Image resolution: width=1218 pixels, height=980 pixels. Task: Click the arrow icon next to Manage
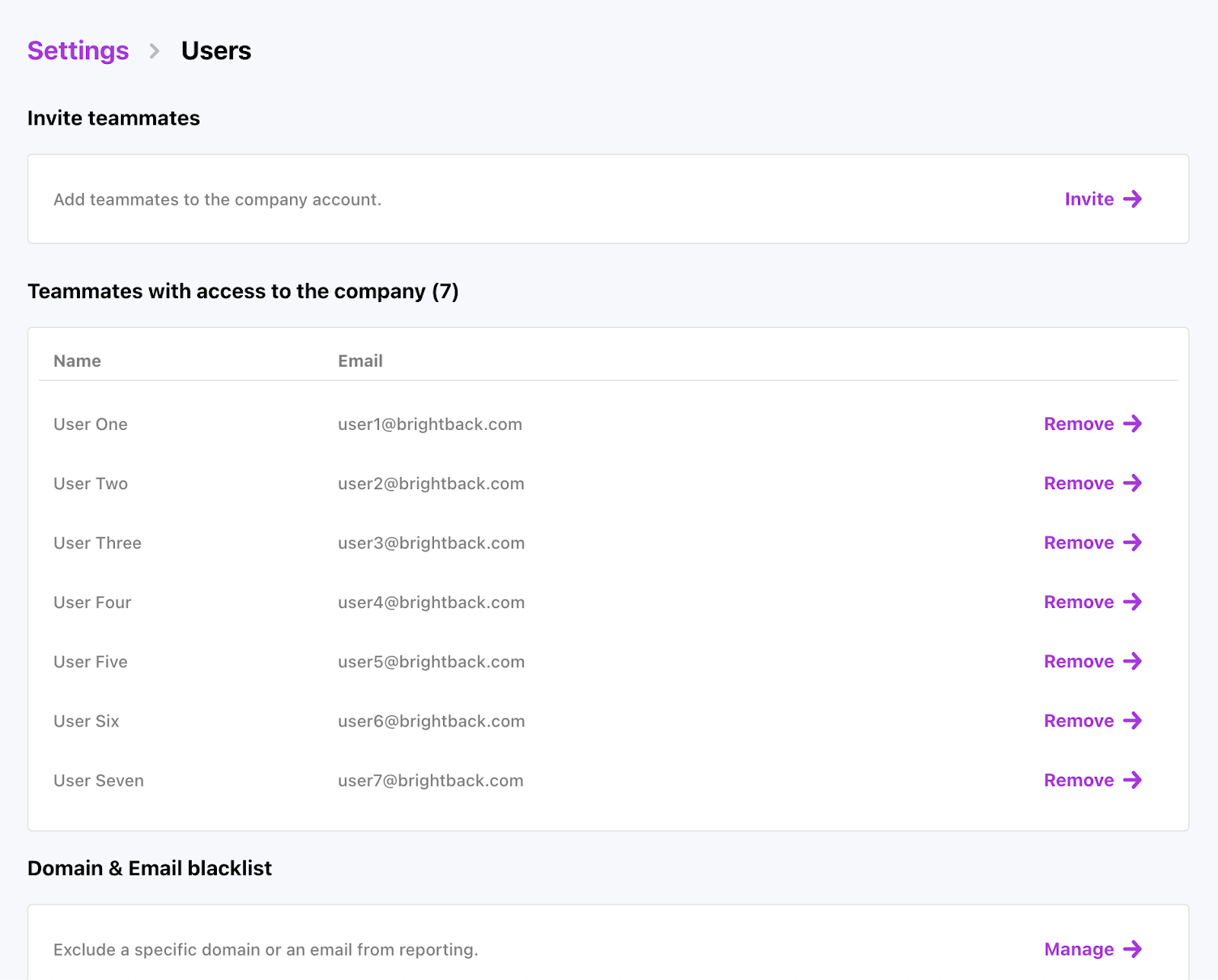(1133, 950)
